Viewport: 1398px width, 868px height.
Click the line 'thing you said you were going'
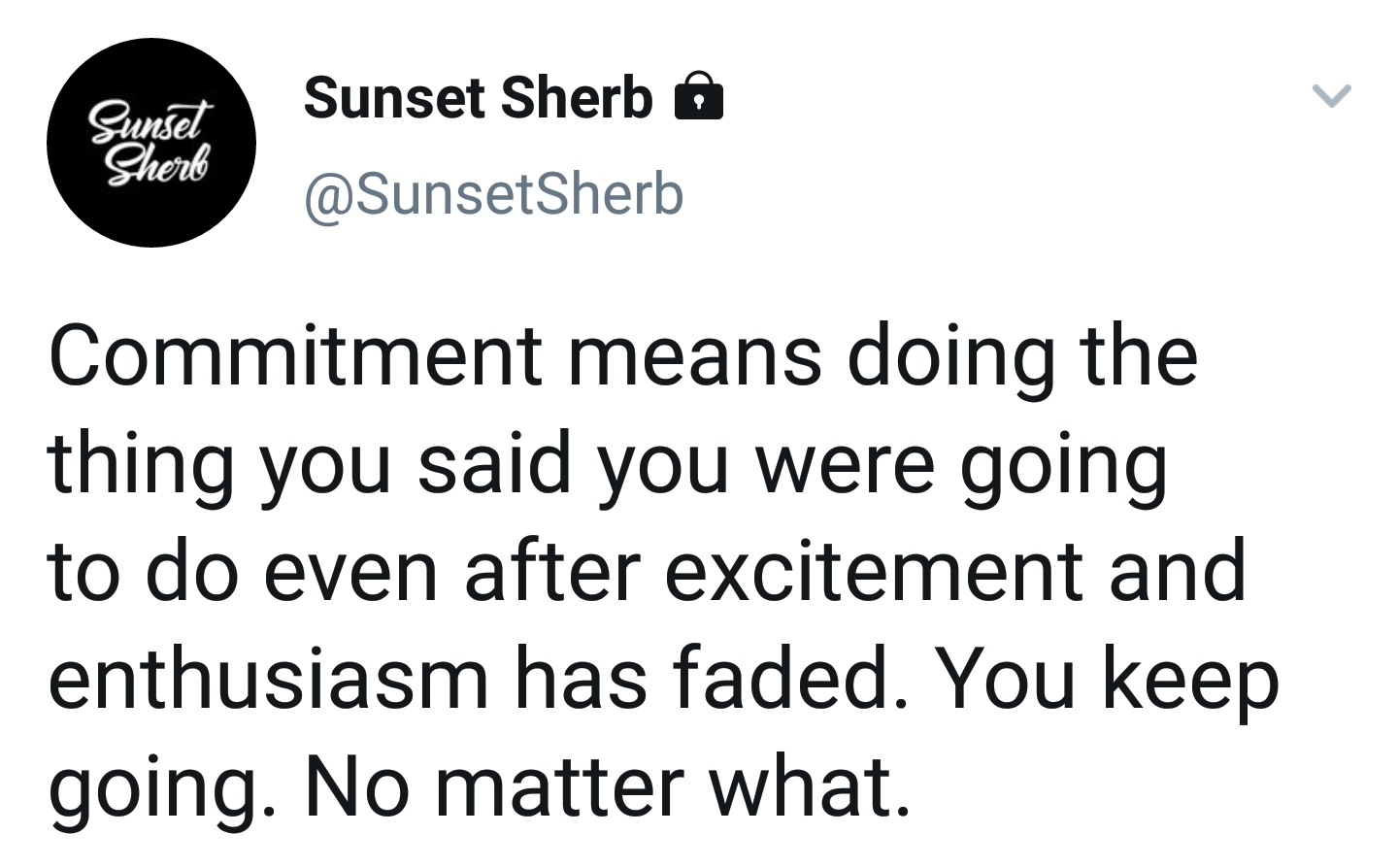pyautogui.click(x=608, y=466)
